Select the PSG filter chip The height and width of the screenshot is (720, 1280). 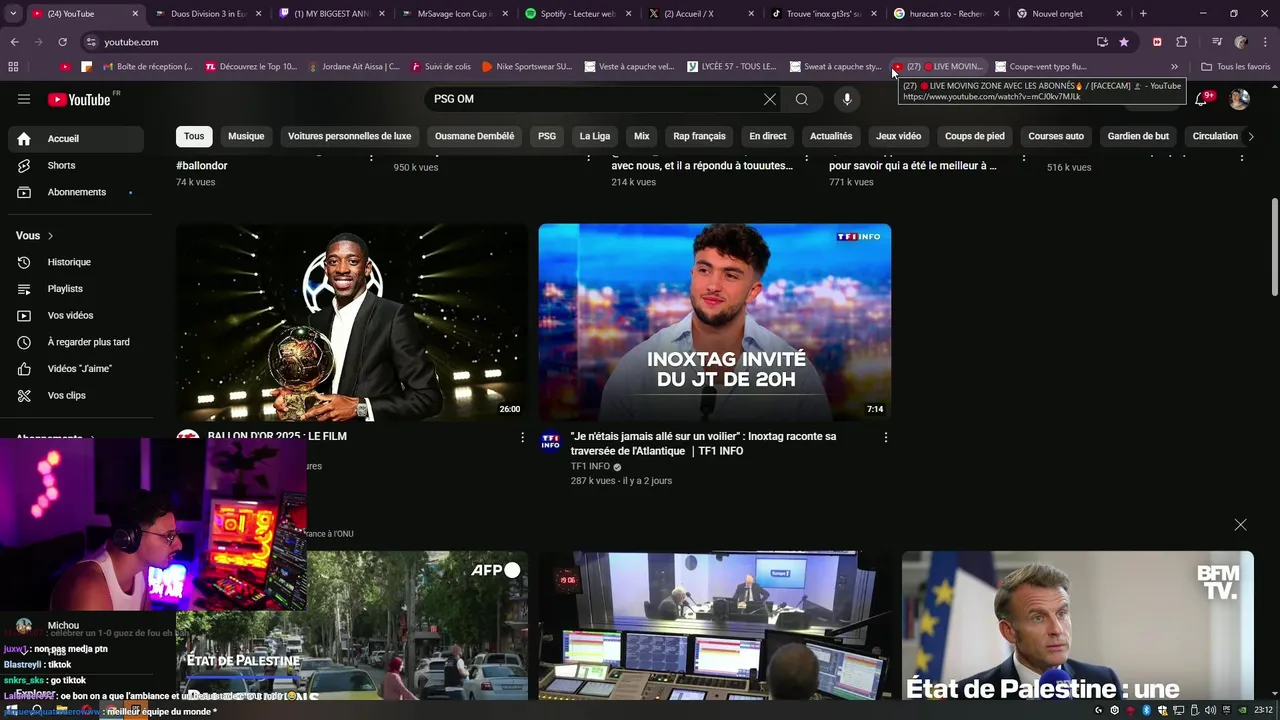pyautogui.click(x=547, y=136)
